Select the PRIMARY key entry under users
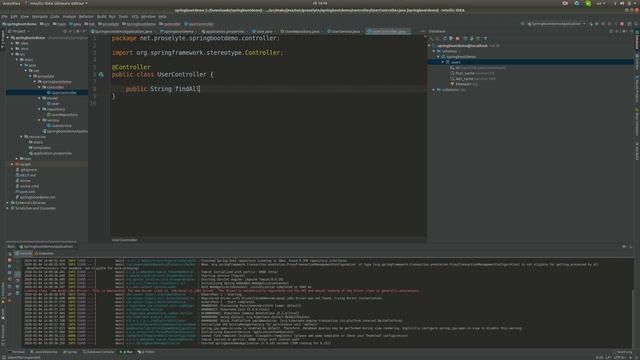The width and height of the screenshot is (640, 360). pos(463,84)
